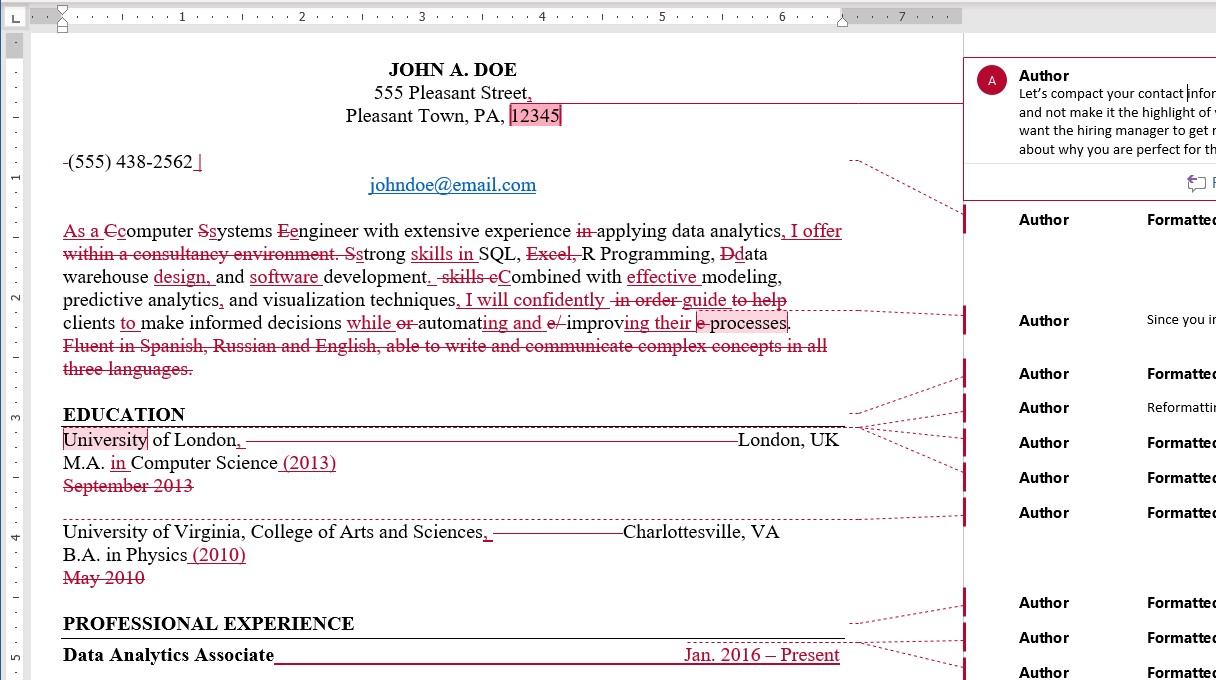The height and width of the screenshot is (680, 1216).
Task: Select the first Author Formatted revision entry
Action: tap(1100, 219)
